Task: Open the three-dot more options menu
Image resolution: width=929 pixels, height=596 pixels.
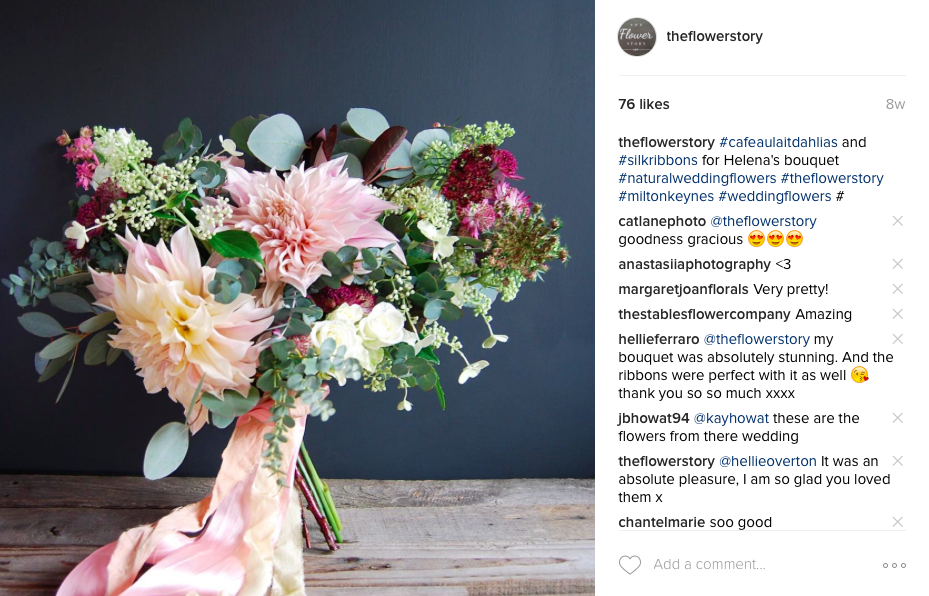Action: 894,565
